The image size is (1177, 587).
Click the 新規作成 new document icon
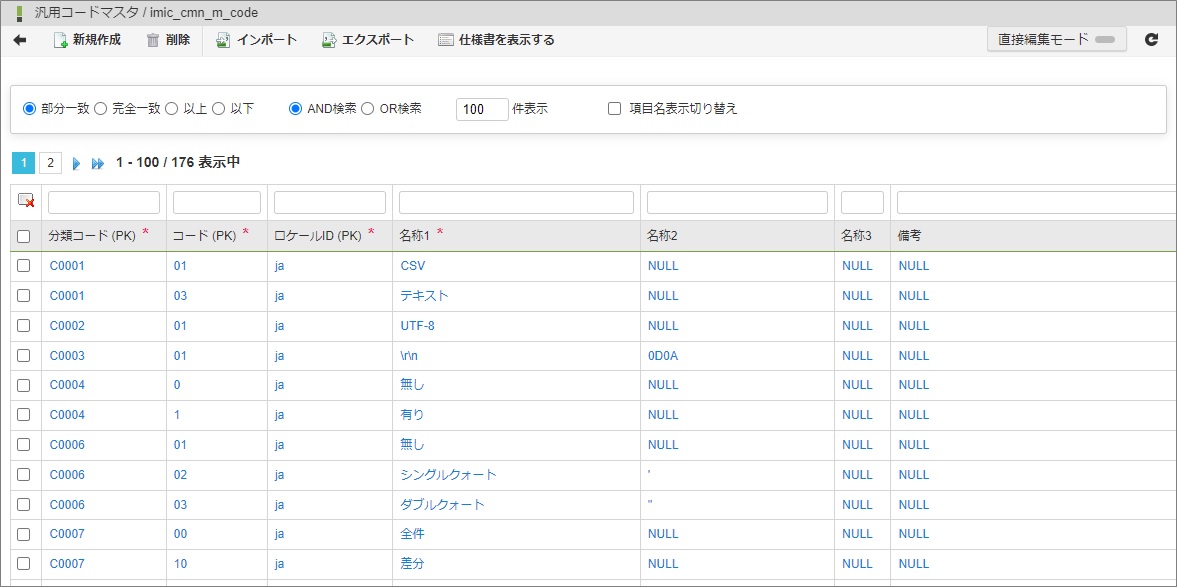click(x=60, y=40)
